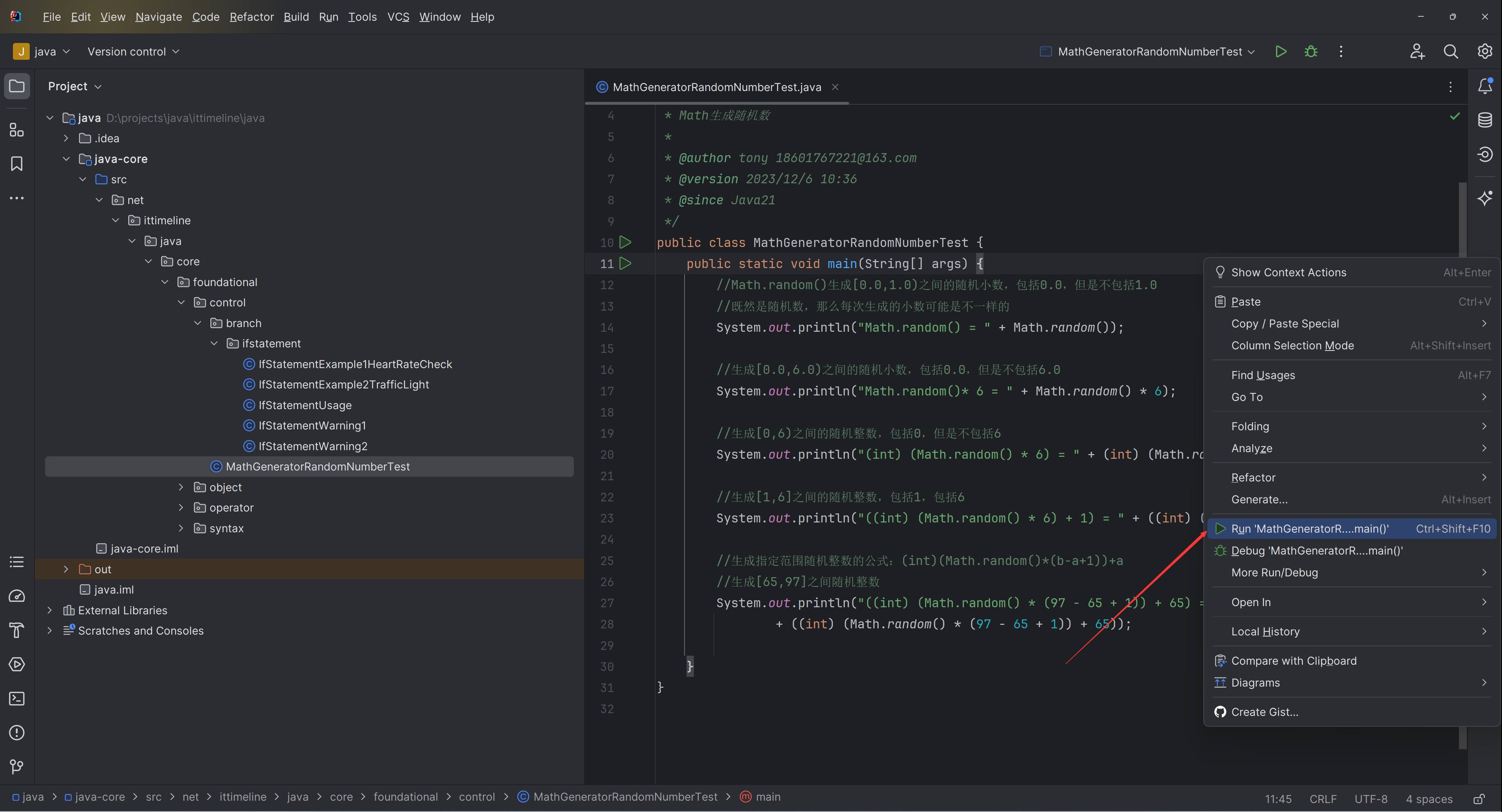
Task: Open the Notifications bell icon
Action: [x=1484, y=86]
